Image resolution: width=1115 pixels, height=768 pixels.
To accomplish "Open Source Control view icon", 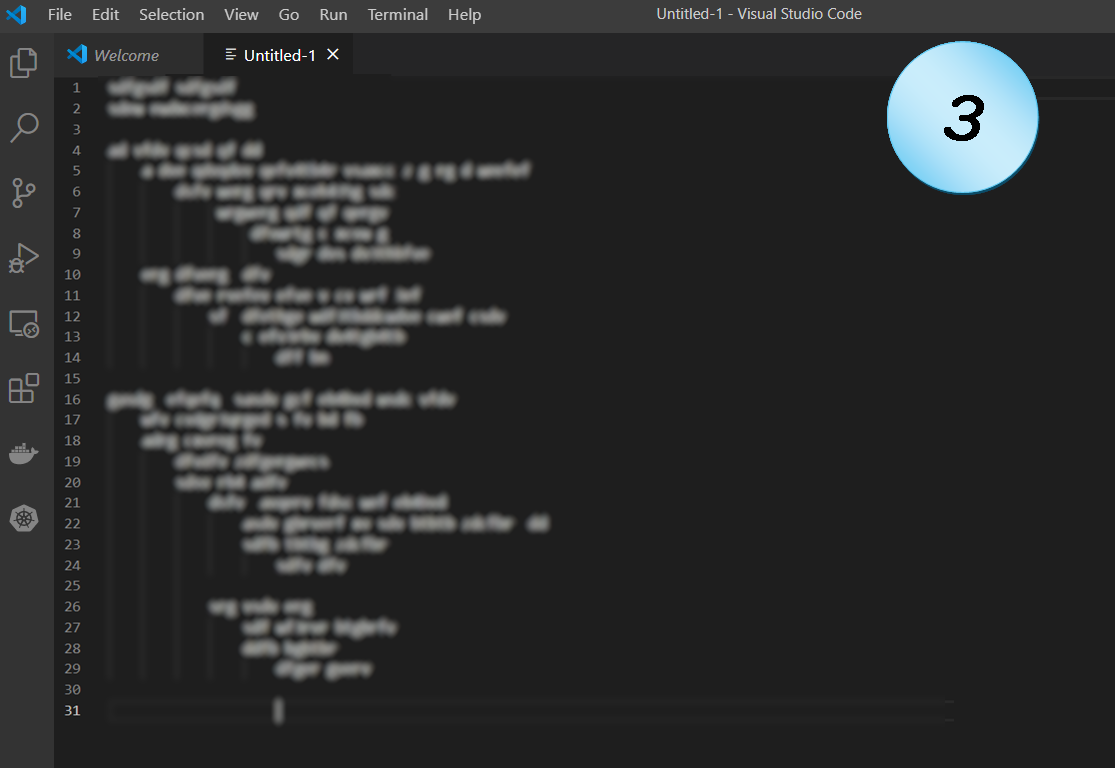I will coord(24,193).
